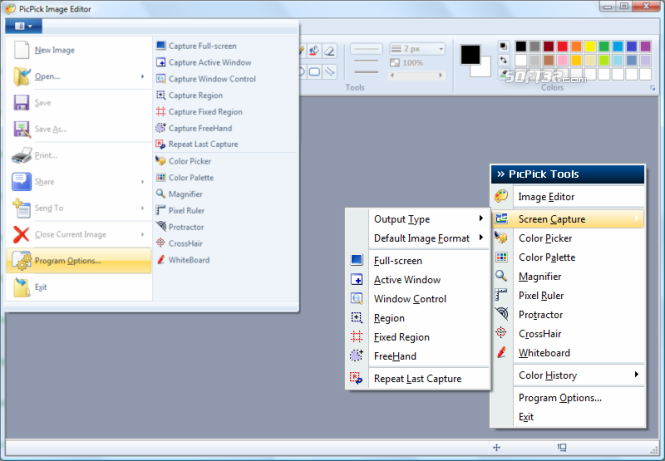Launch Color Picker from the application menu
Screen dimensions: 665x461
[x=225, y=161]
